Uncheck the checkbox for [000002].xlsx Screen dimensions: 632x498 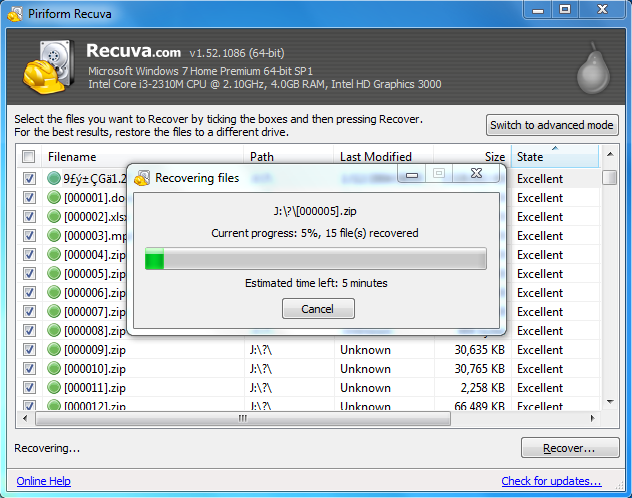[x=29, y=216]
